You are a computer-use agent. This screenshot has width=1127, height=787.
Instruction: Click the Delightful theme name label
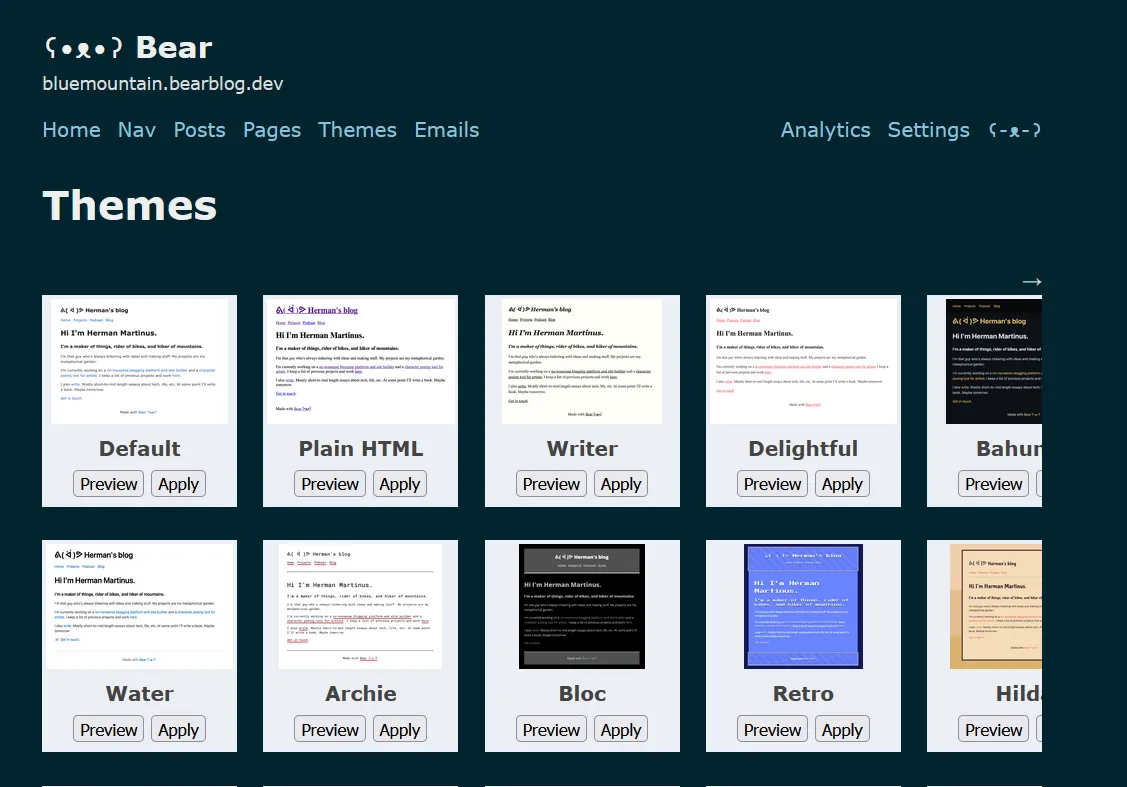tap(804, 448)
